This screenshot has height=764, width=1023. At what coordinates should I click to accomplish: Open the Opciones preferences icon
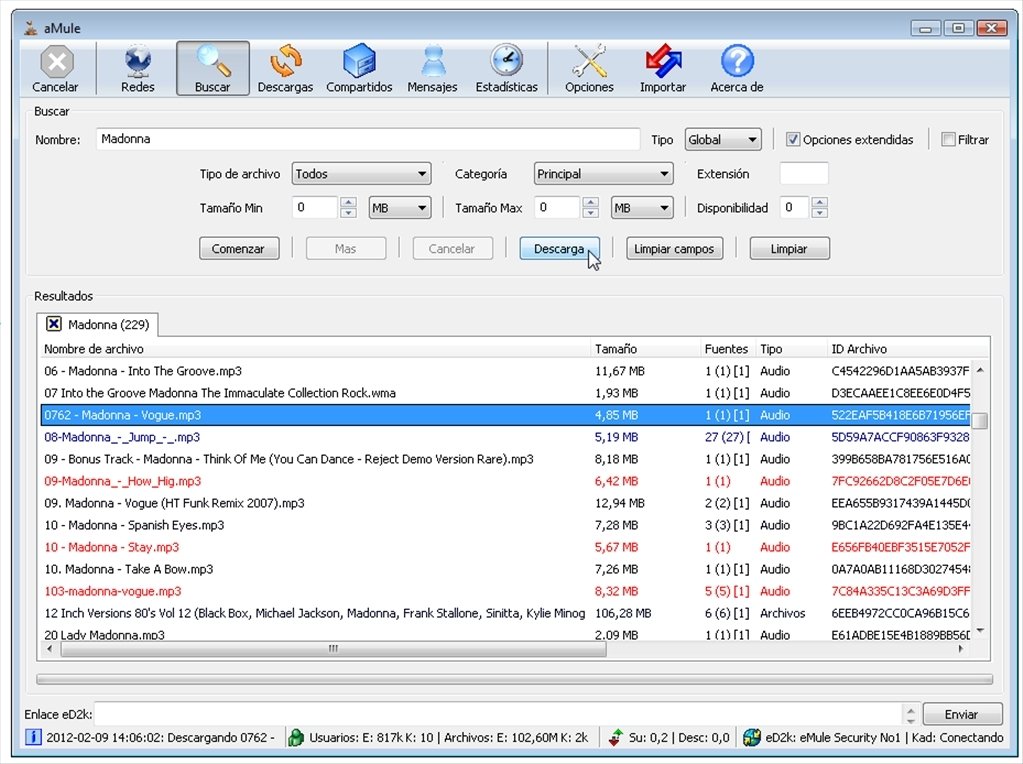point(589,69)
